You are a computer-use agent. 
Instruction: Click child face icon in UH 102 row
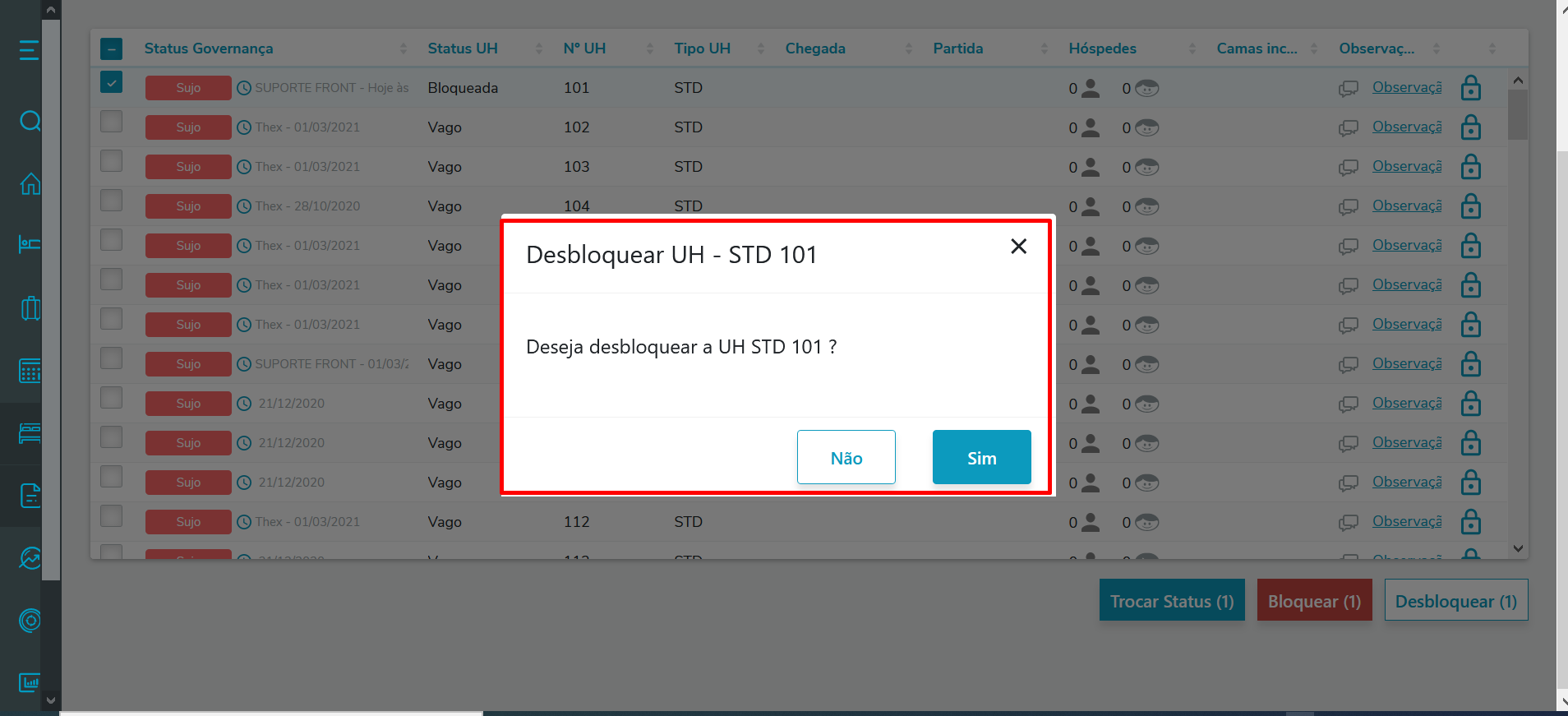pos(1147,127)
